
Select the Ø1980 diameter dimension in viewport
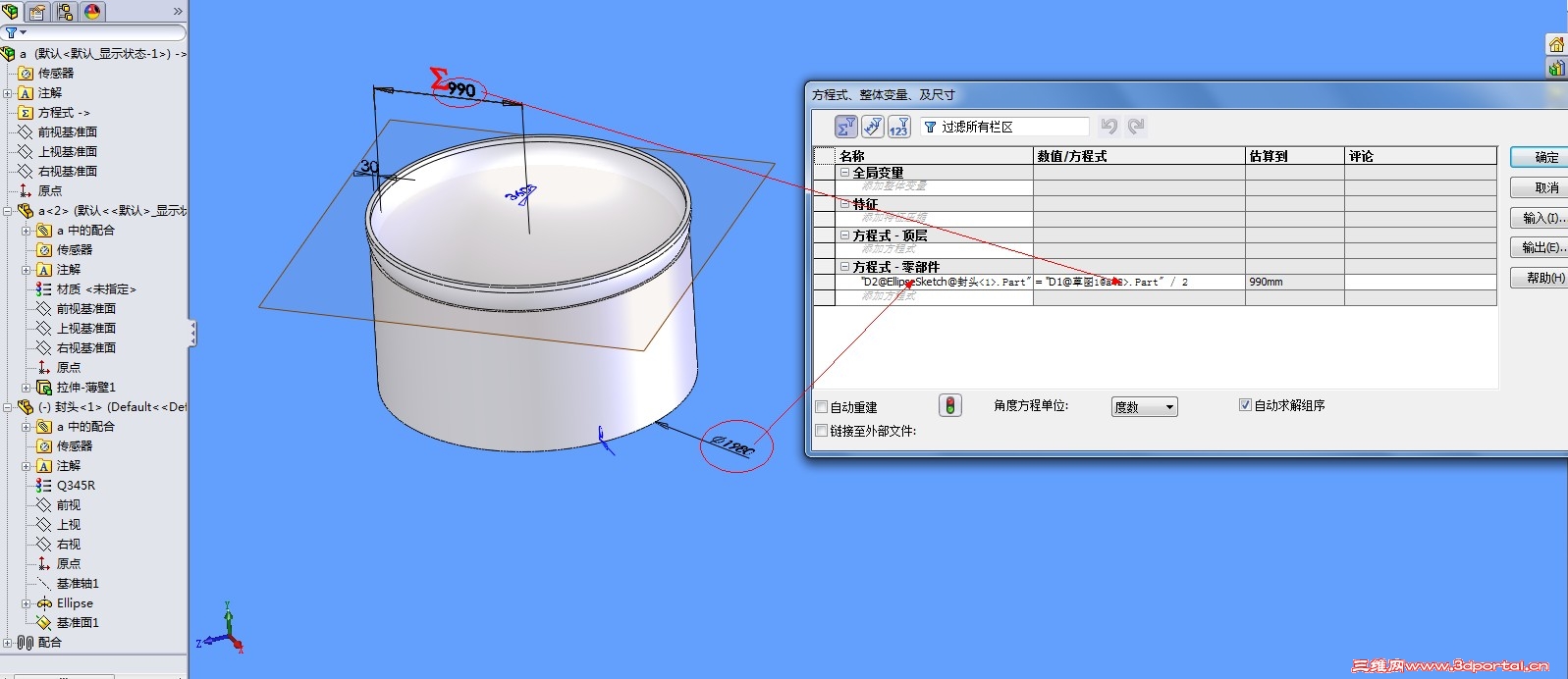tap(732, 447)
